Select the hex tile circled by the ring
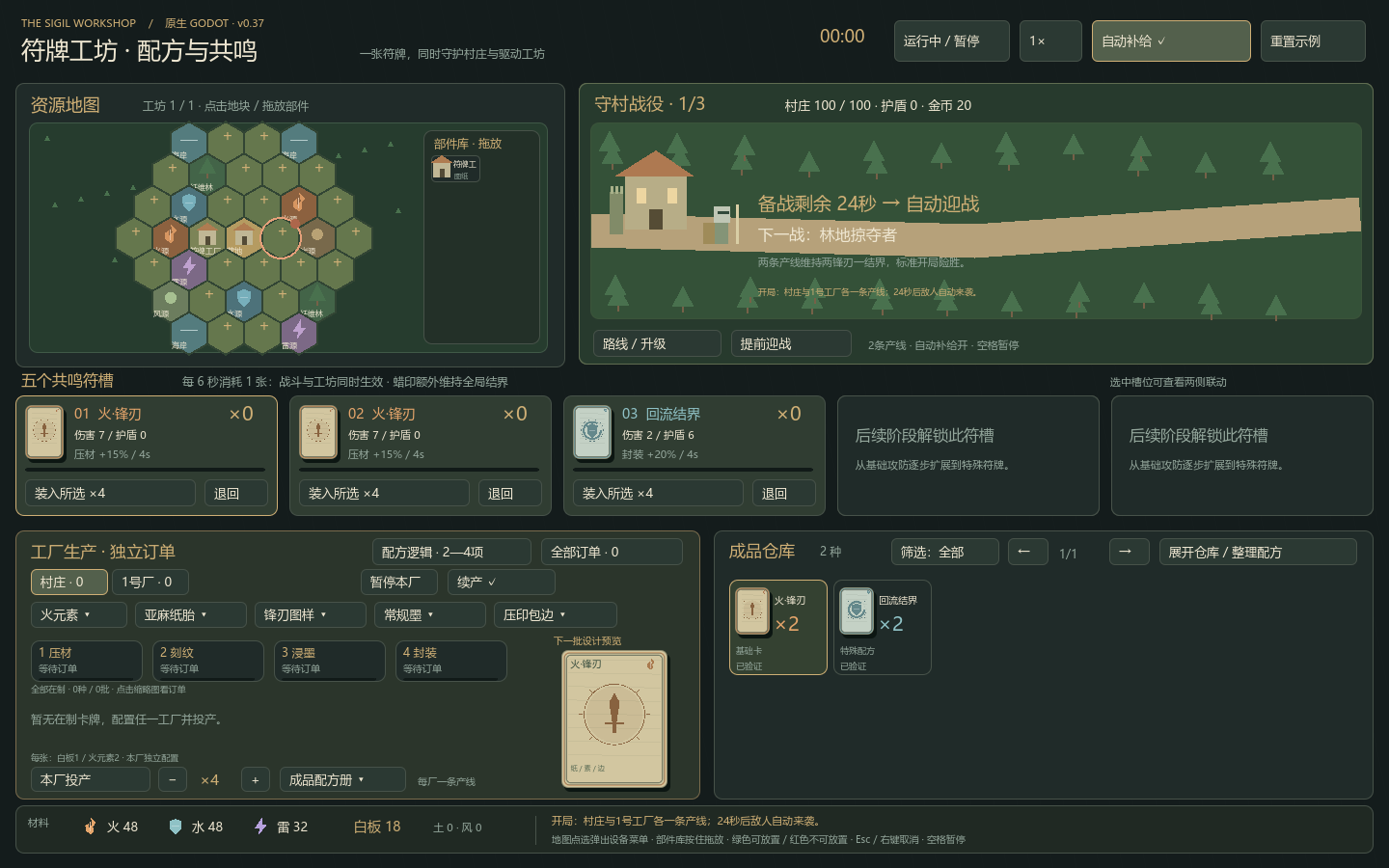This screenshot has height=868, width=1389. coord(281,237)
